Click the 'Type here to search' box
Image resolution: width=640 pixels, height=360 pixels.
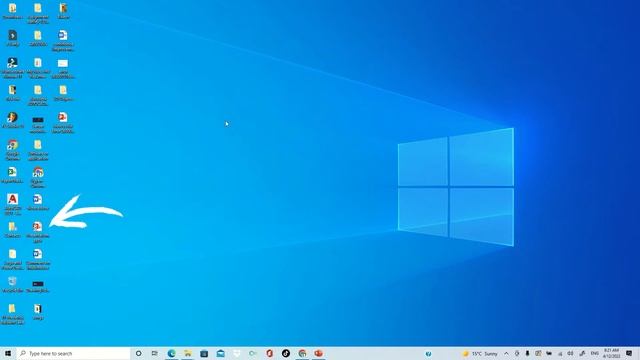click(73, 353)
